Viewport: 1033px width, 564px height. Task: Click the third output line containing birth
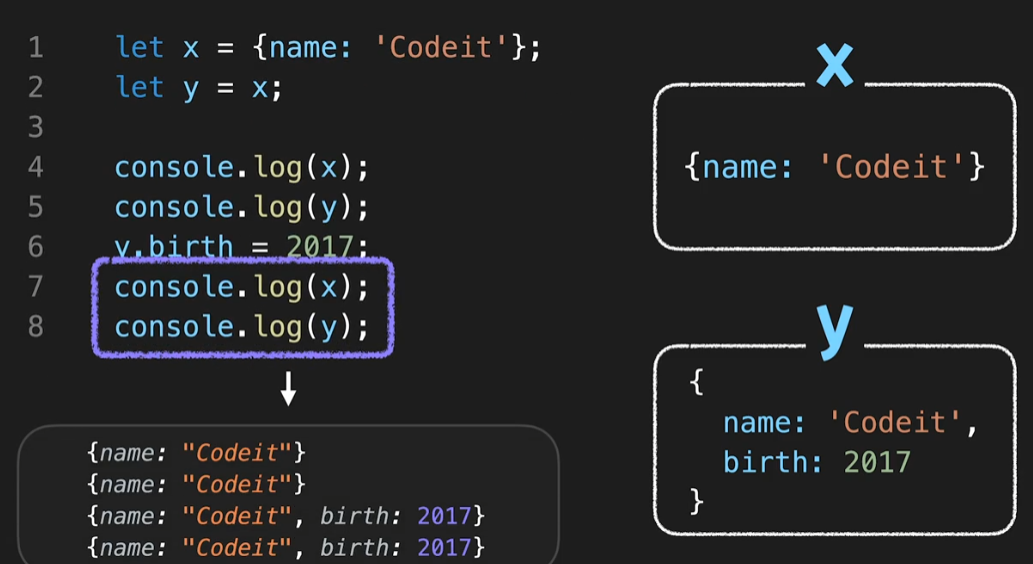pos(286,515)
